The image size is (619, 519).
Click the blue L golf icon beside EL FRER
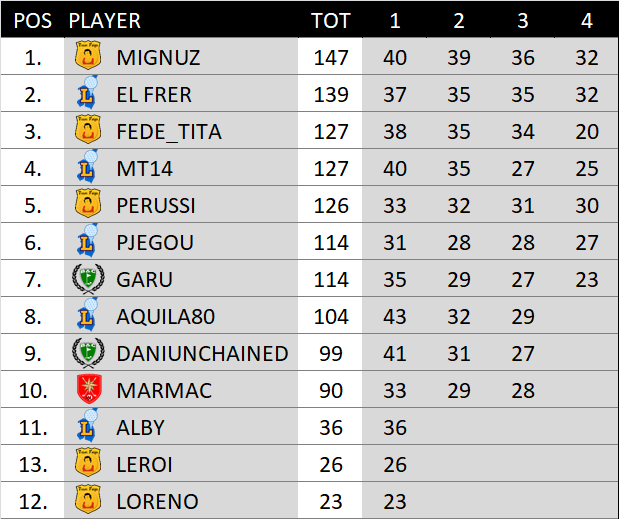pos(88,92)
